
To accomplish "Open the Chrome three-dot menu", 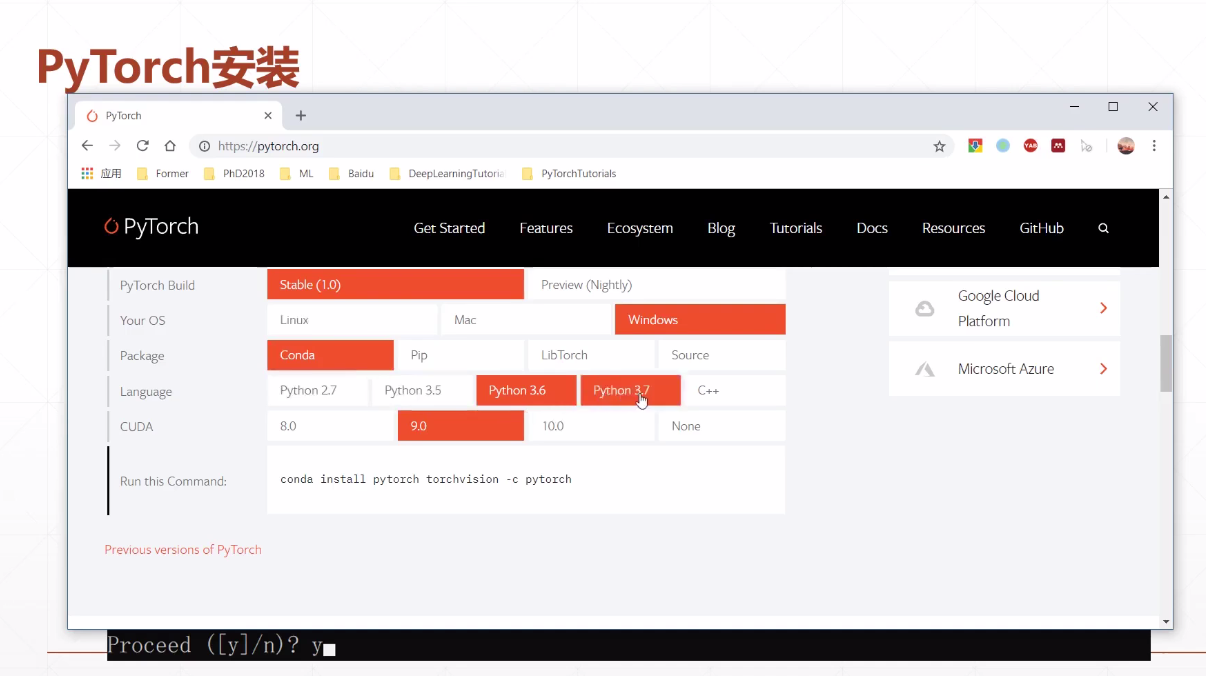I will [1154, 146].
